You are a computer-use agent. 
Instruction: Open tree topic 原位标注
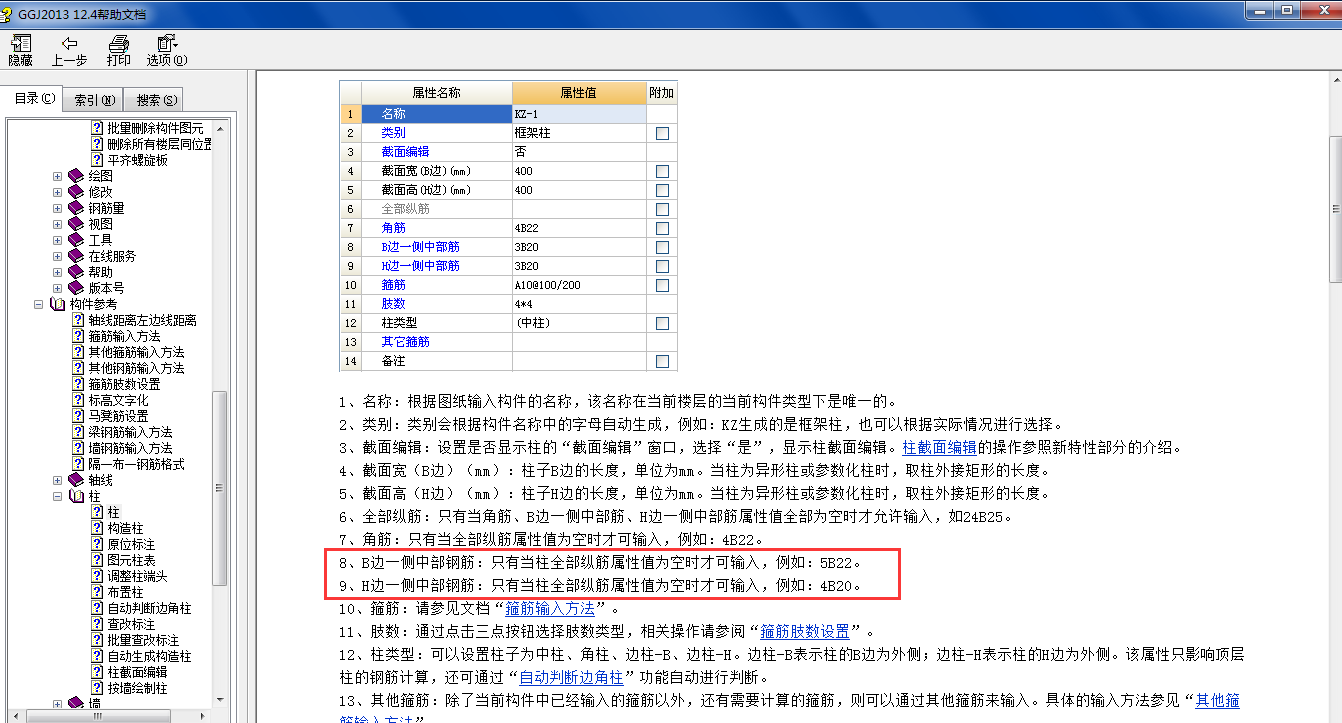click(132, 544)
